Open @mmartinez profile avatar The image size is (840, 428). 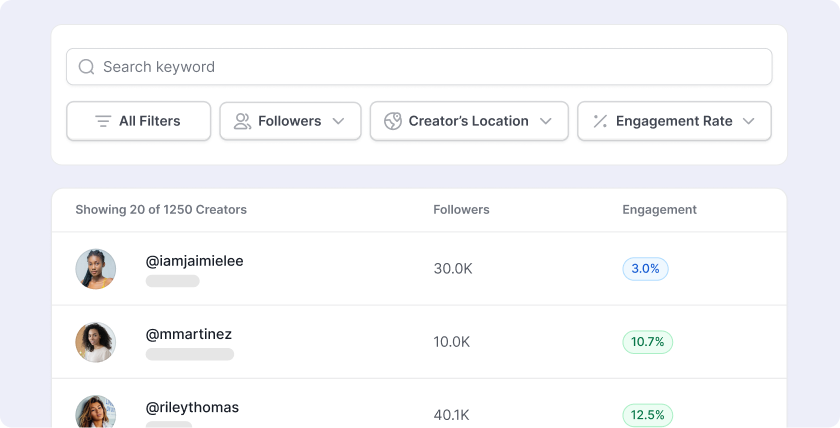(96, 342)
